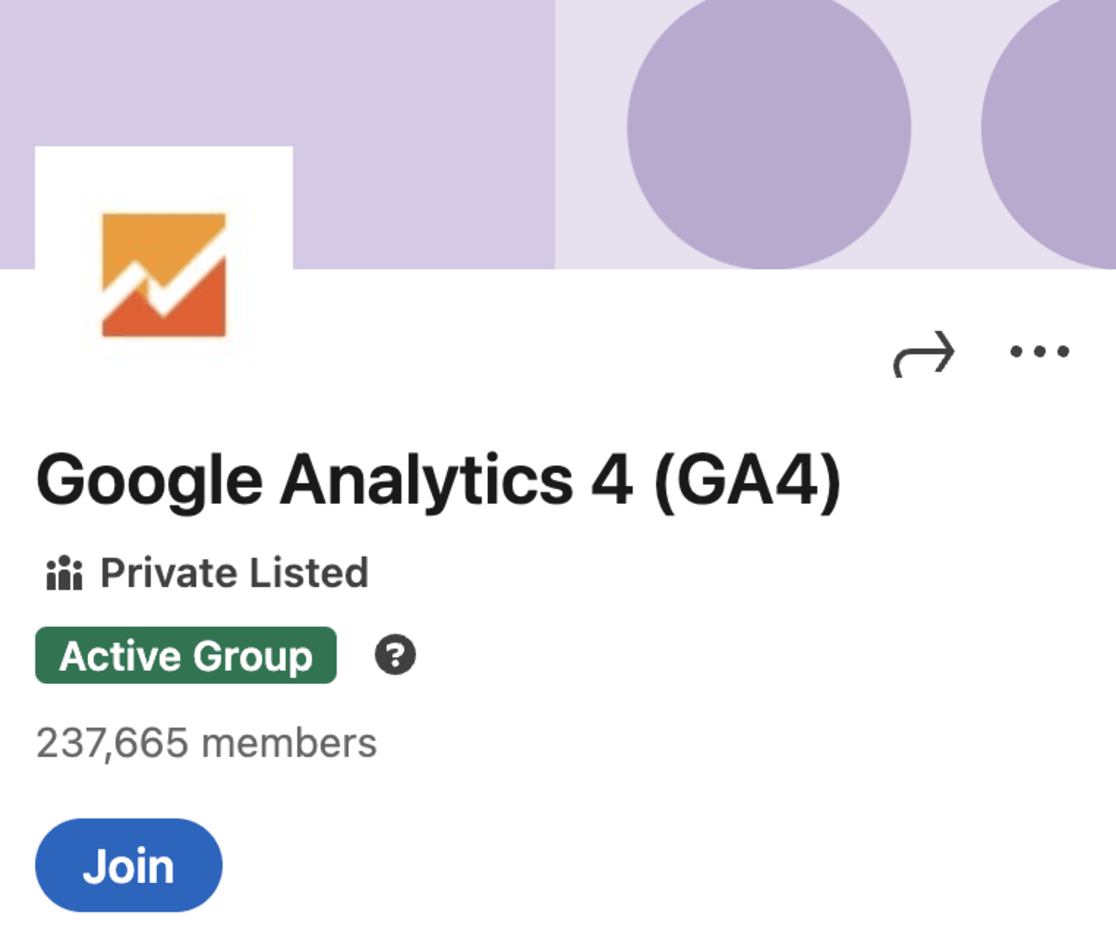This screenshot has width=1116, height=937.
Task: Open the 237,665 members list
Action: (206, 742)
